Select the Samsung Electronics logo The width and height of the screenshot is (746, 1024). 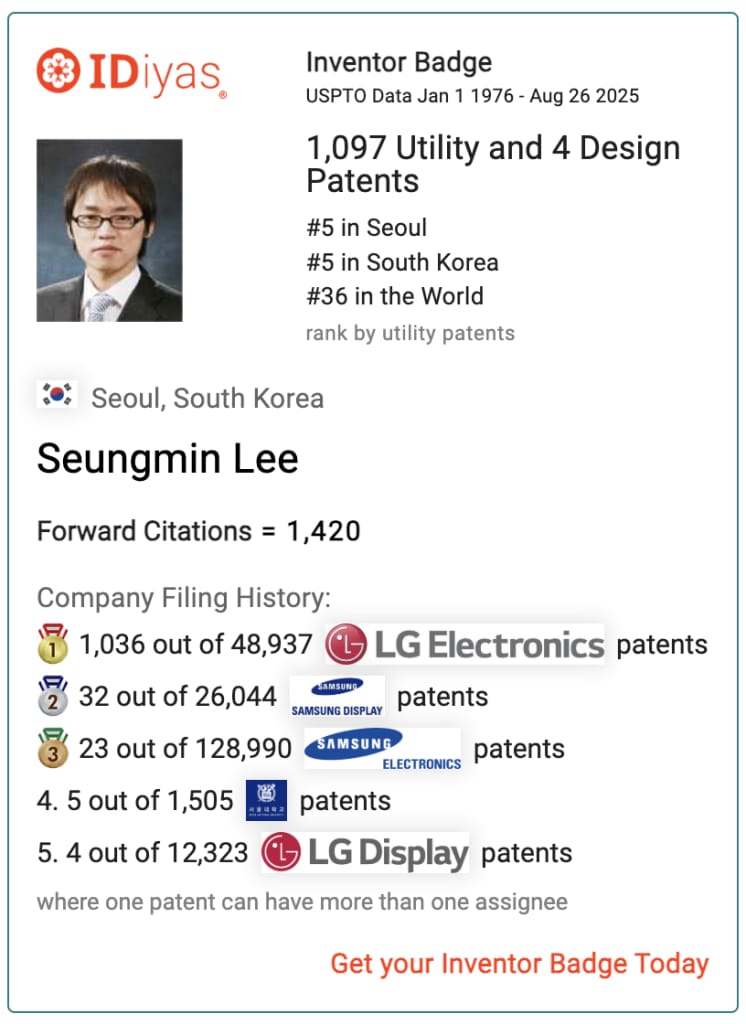(383, 748)
